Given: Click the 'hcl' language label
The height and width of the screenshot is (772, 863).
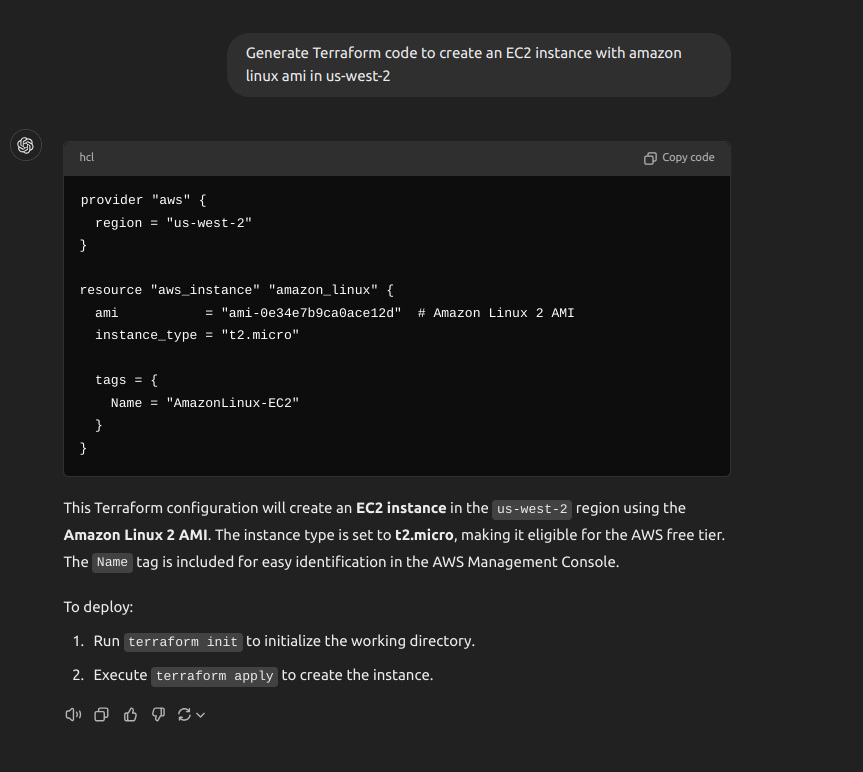Looking at the screenshot, I should [x=86, y=157].
